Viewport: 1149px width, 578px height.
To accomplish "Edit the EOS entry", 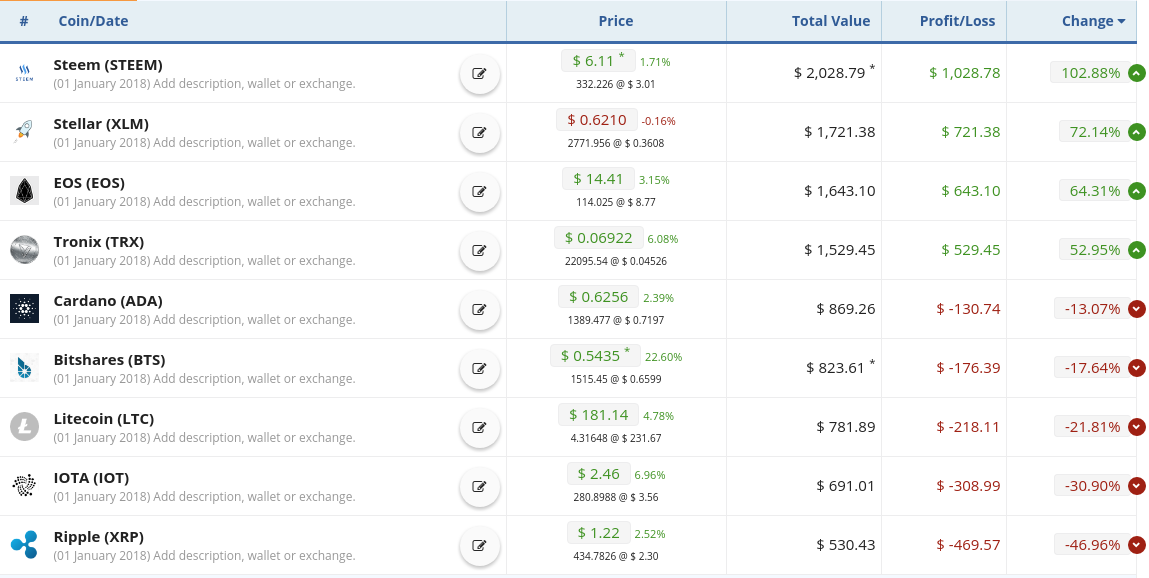I will (480, 191).
